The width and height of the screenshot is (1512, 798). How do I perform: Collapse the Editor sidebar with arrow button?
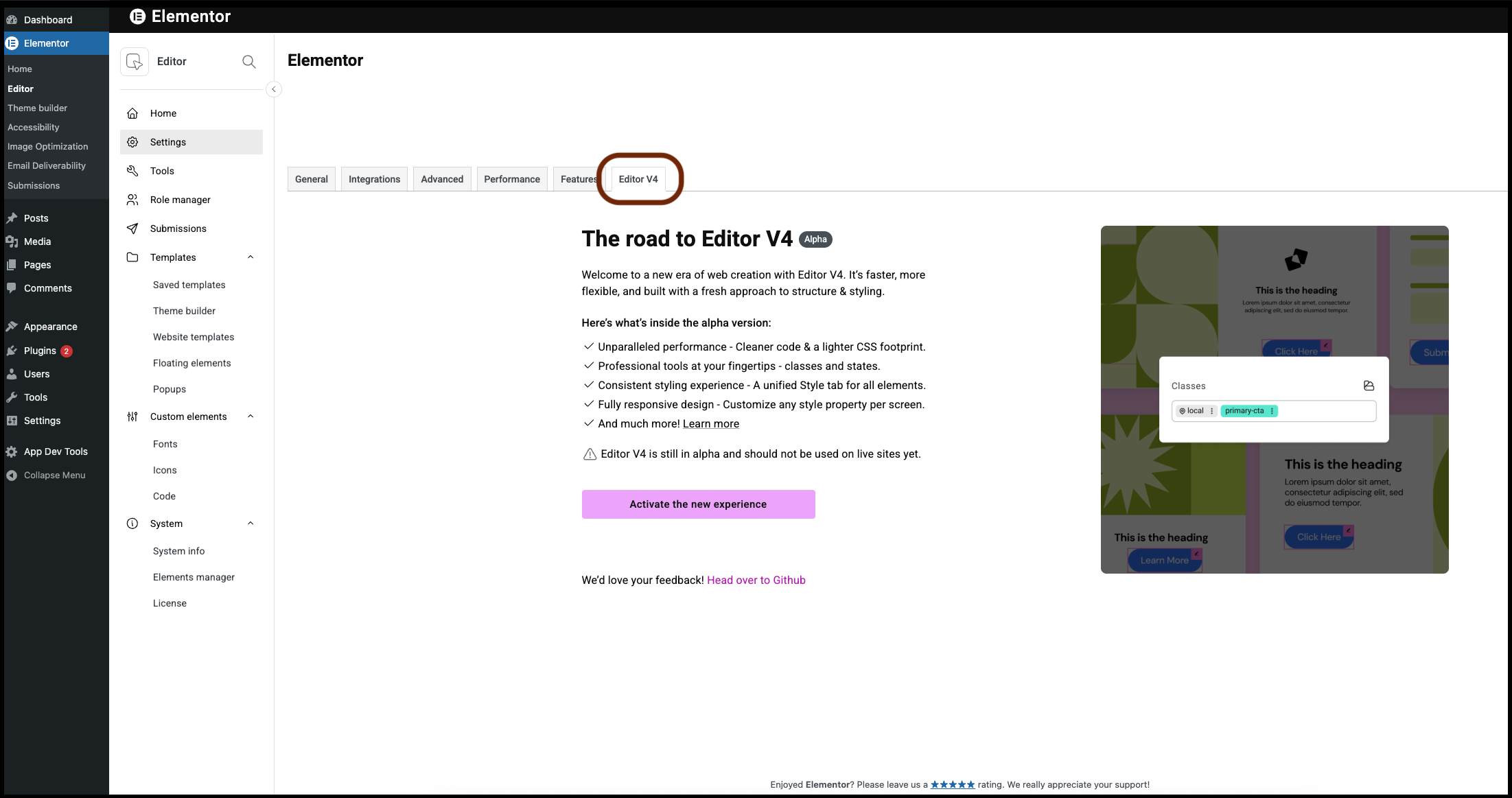(273, 89)
